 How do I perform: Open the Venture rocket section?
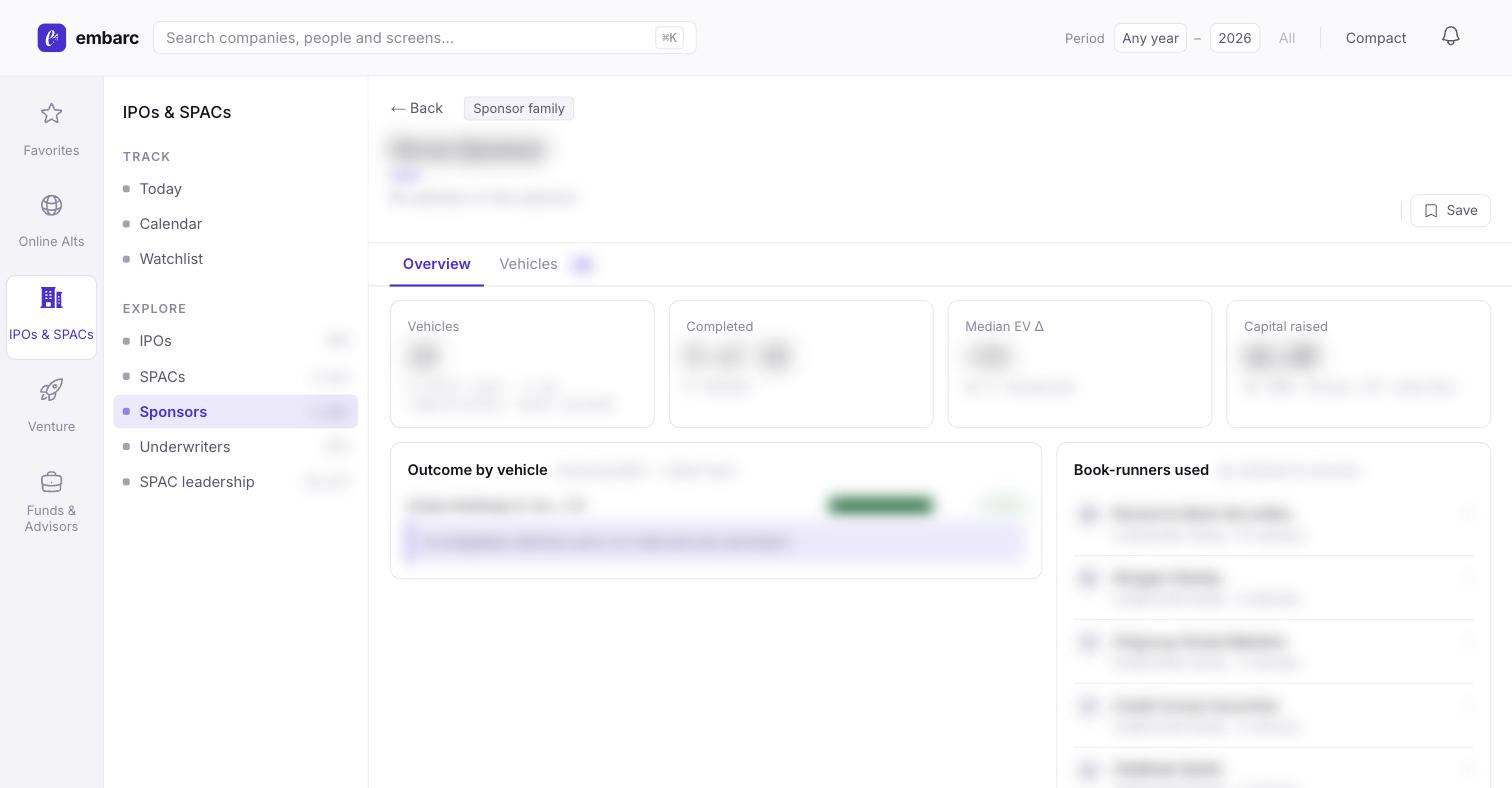pyautogui.click(x=51, y=406)
